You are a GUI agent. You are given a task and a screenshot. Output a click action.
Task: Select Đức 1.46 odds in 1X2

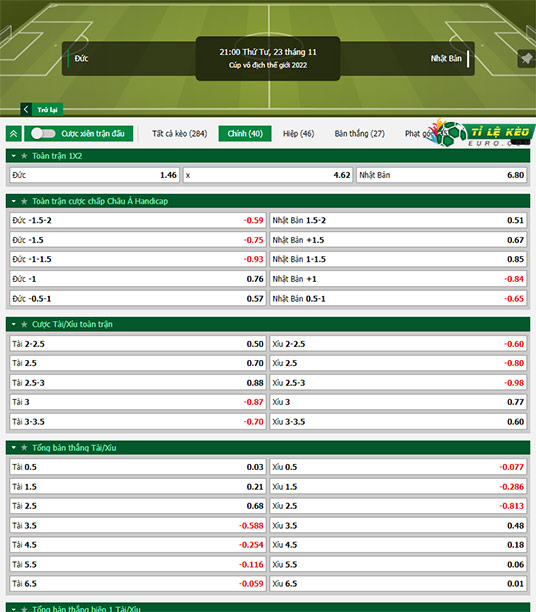click(94, 175)
